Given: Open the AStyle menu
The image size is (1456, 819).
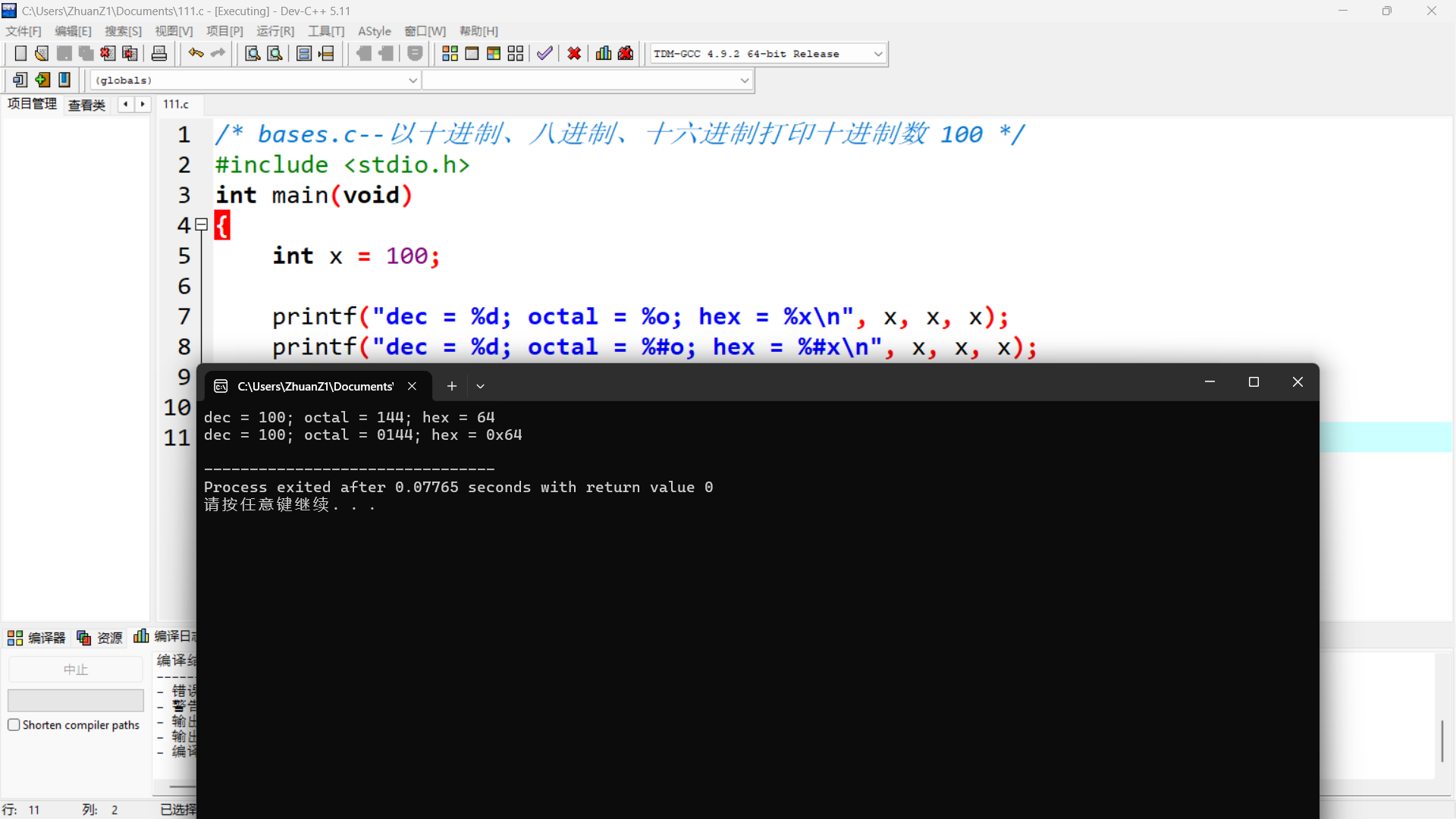Looking at the screenshot, I should pos(374,31).
